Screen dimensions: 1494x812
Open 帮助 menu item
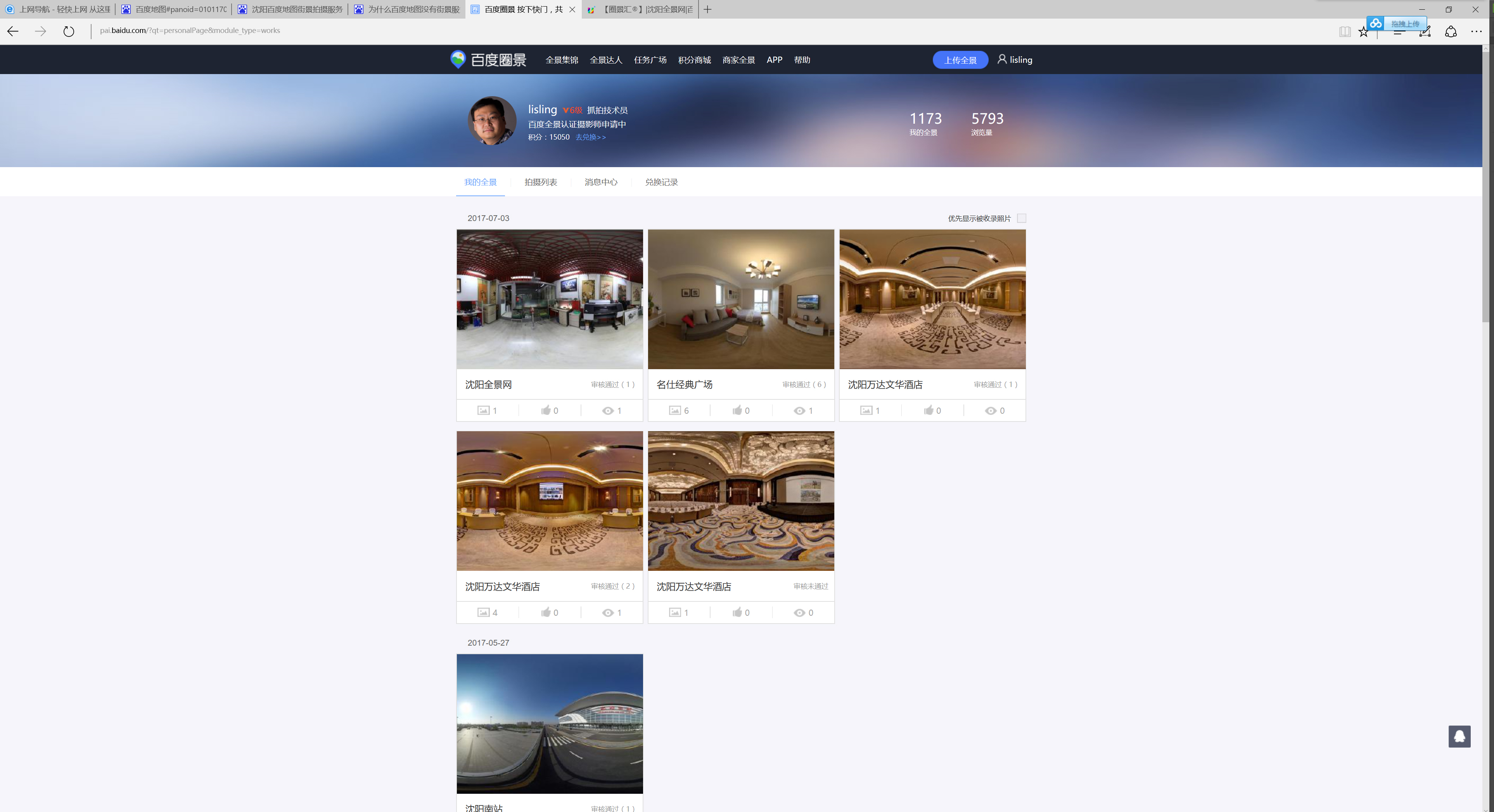pyautogui.click(x=802, y=60)
